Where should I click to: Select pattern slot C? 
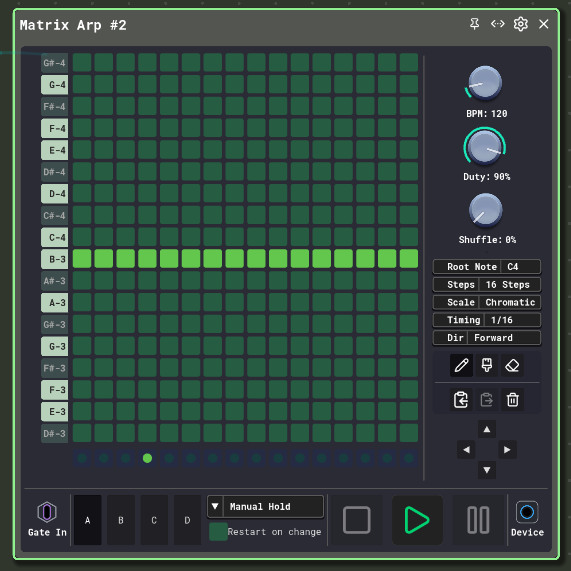click(x=154, y=520)
